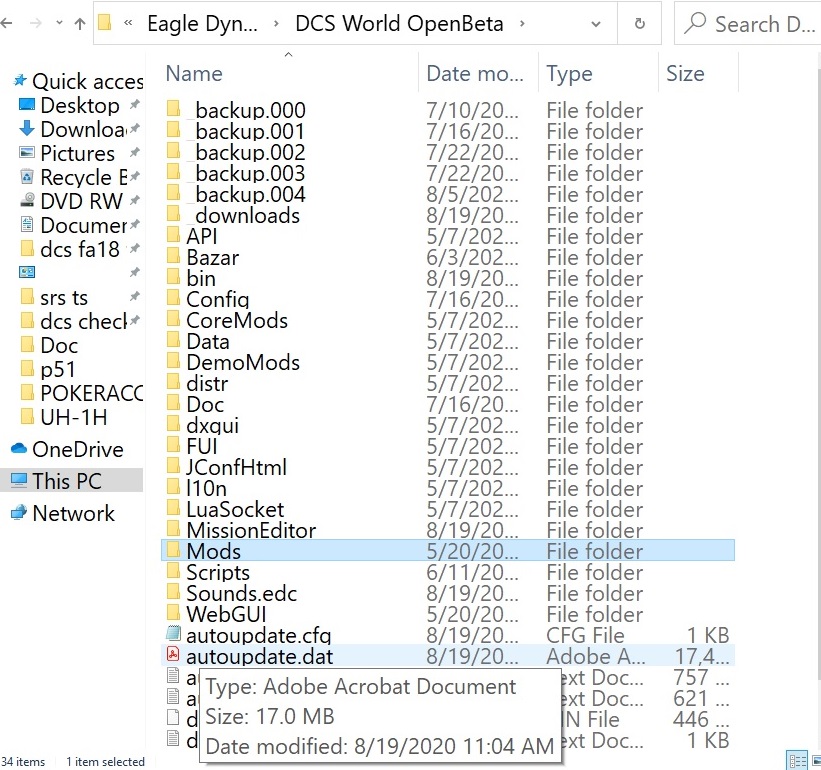Click the Scripts folder icon

pyautogui.click(x=174, y=570)
